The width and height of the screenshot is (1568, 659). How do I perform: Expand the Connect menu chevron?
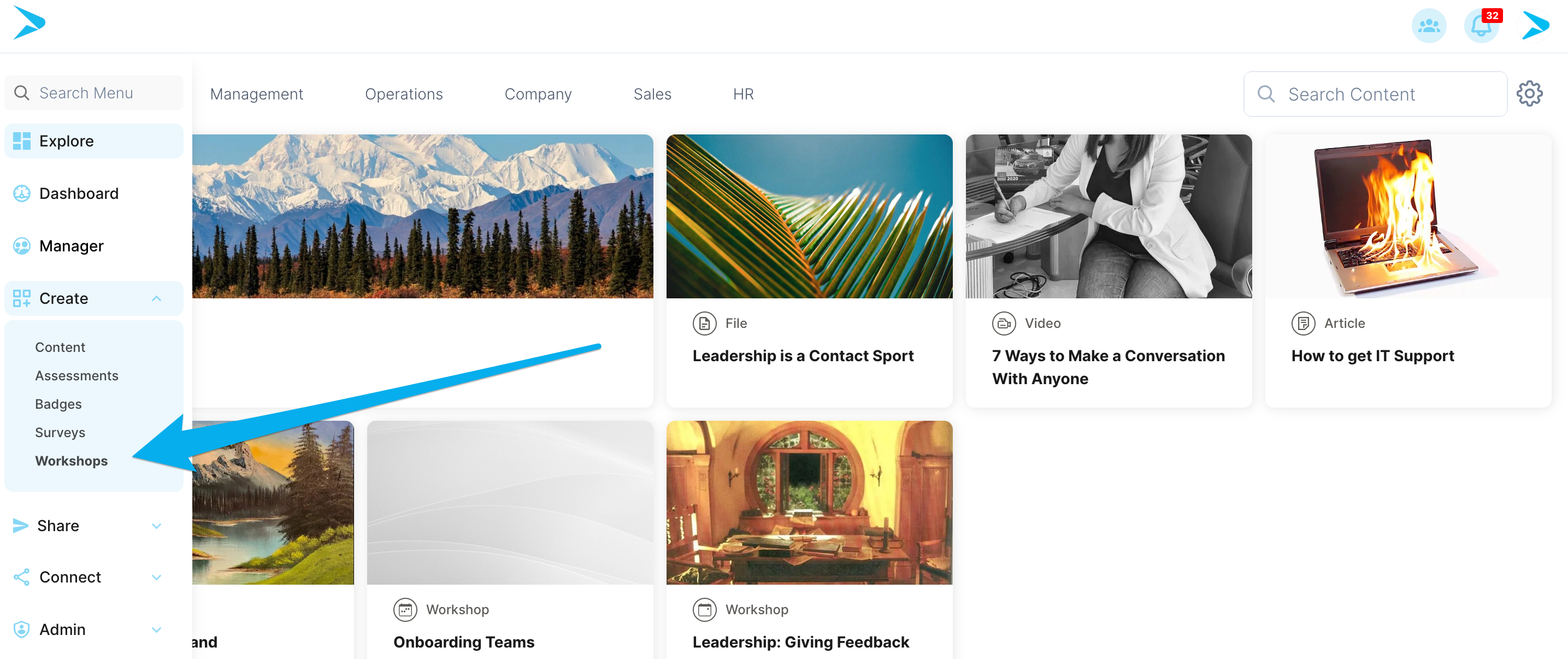pos(156,577)
